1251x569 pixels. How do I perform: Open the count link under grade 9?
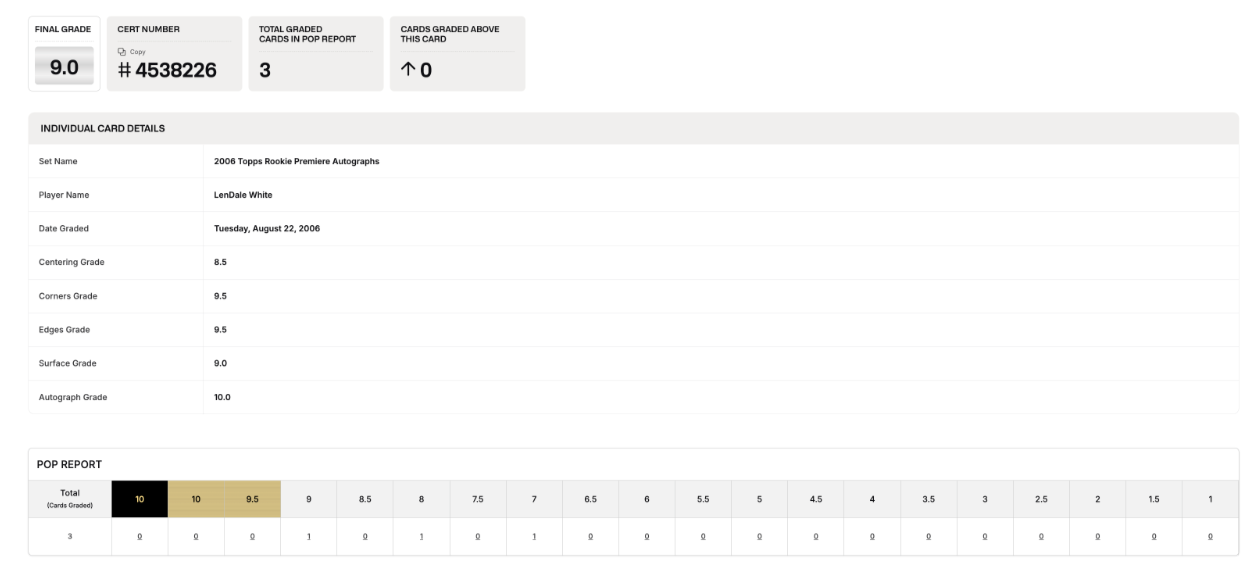(x=308, y=536)
